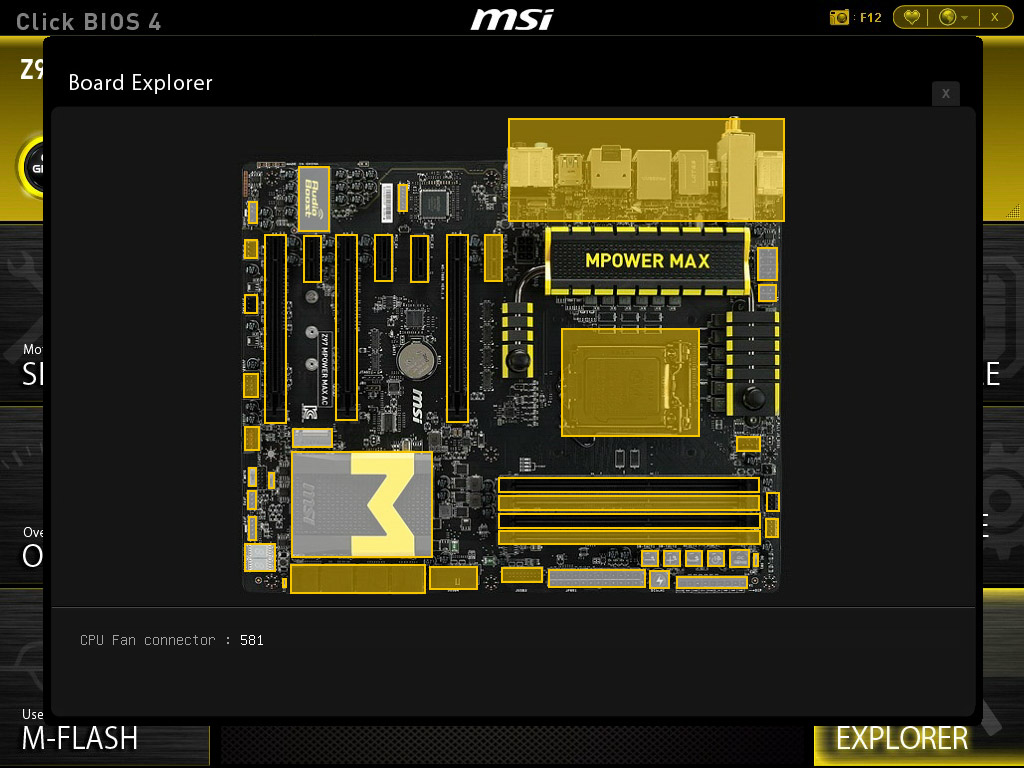This screenshot has width=1024, height=768.
Task: Close Click BIOS with the top-right X
Action: pyautogui.click(x=995, y=18)
